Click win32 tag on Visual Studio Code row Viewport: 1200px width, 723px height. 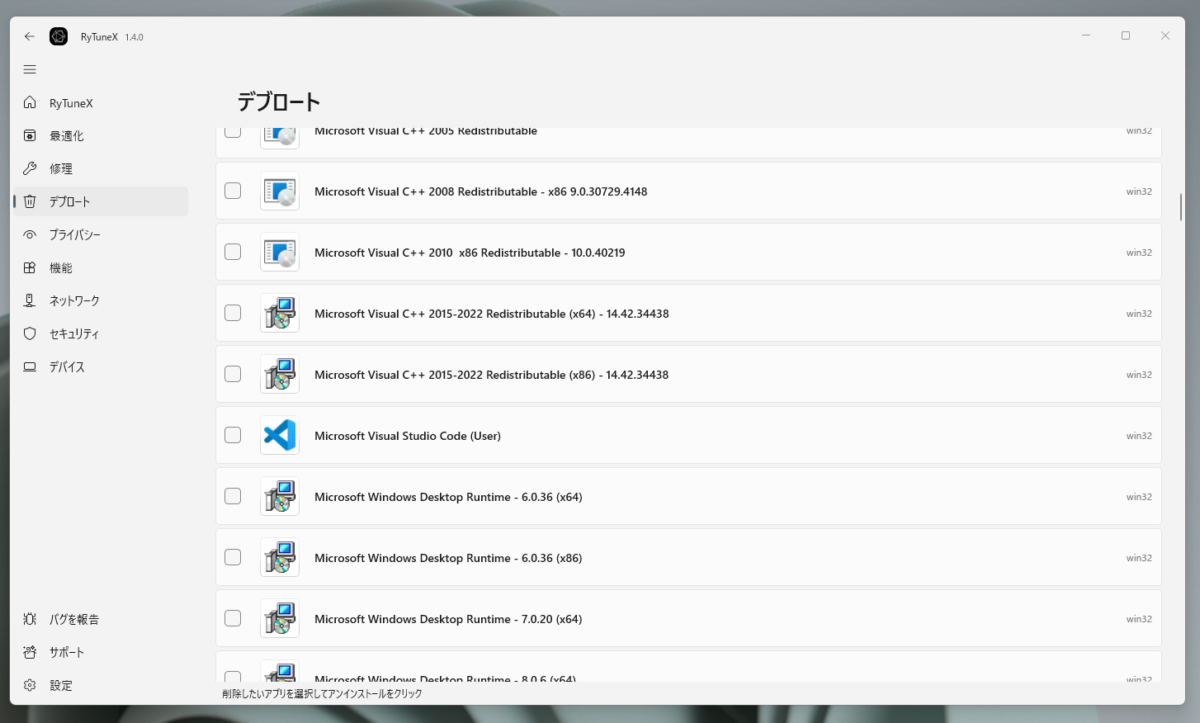point(1139,436)
